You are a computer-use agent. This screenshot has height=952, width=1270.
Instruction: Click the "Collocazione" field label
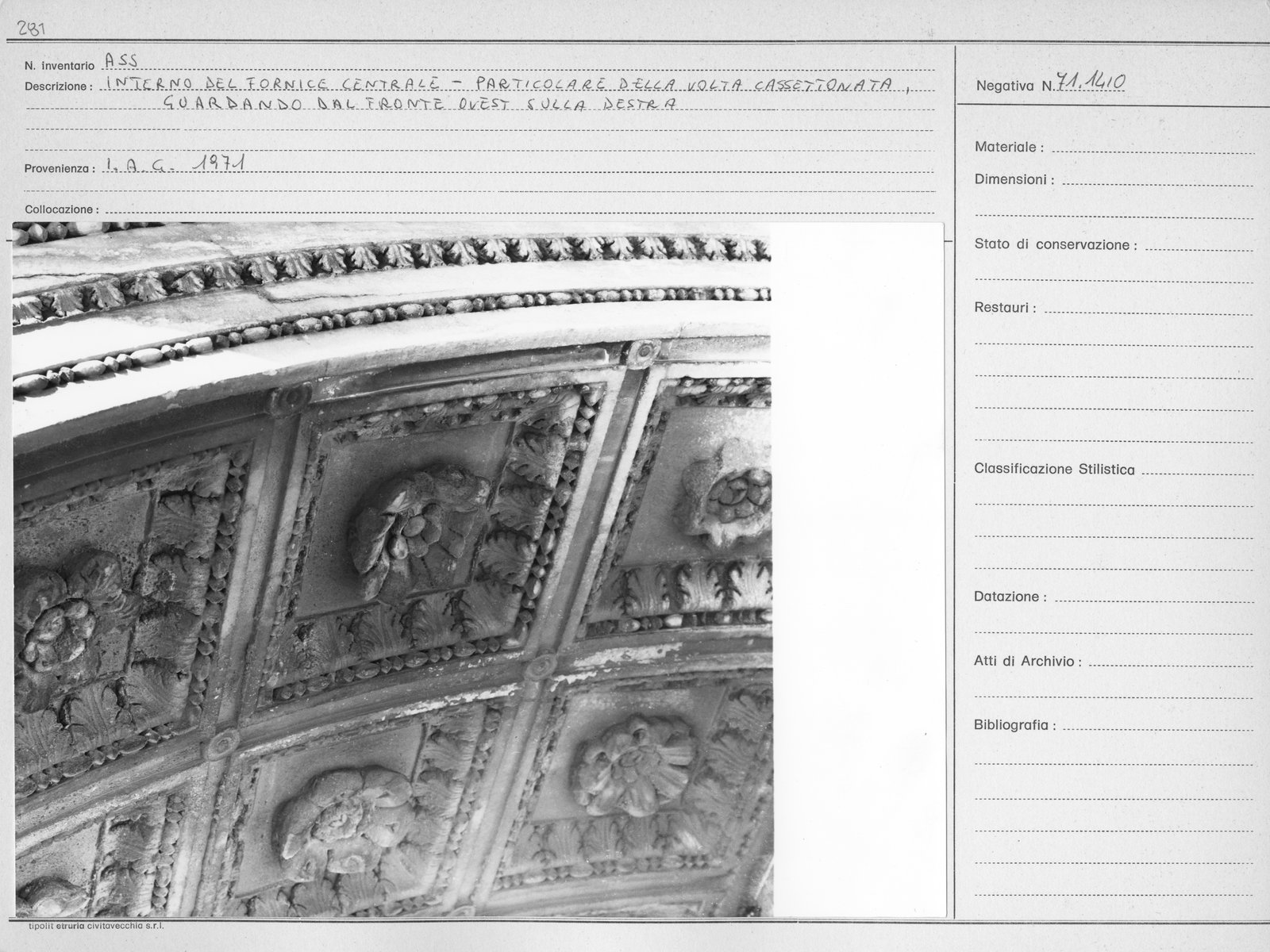[62, 209]
